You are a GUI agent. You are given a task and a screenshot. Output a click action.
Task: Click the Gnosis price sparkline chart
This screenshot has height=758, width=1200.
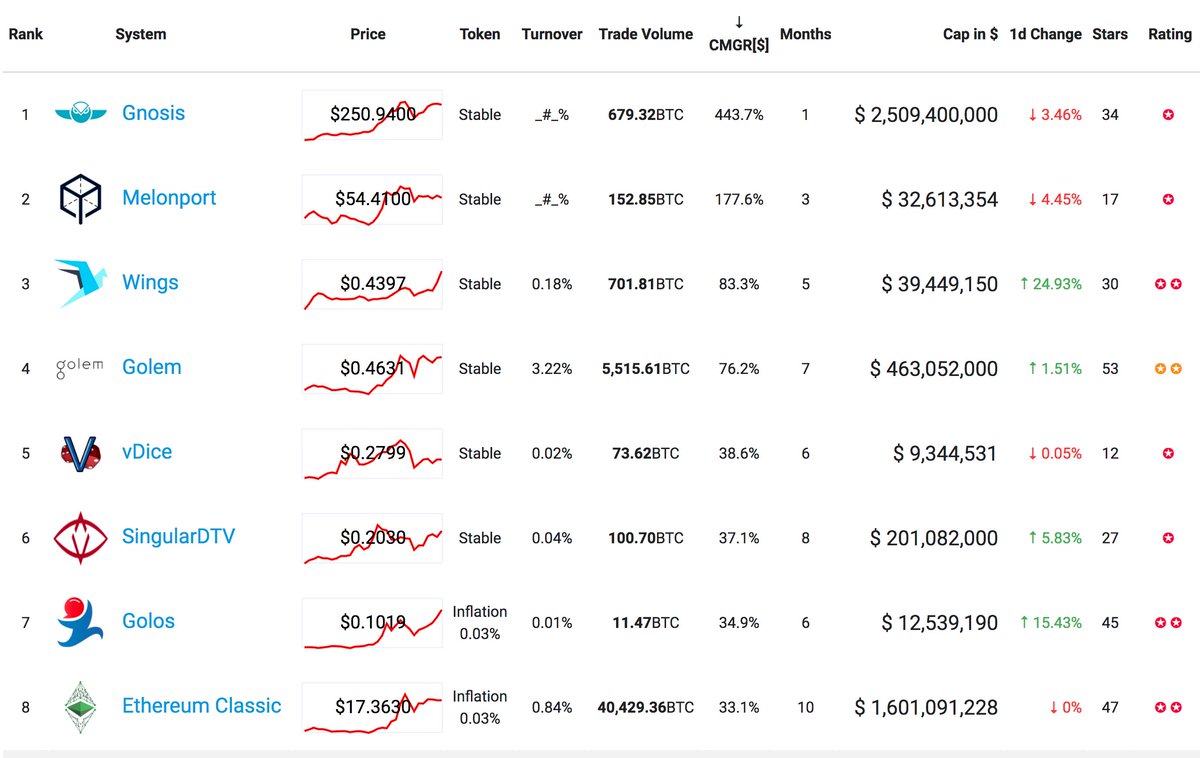[x=372, y=115]
